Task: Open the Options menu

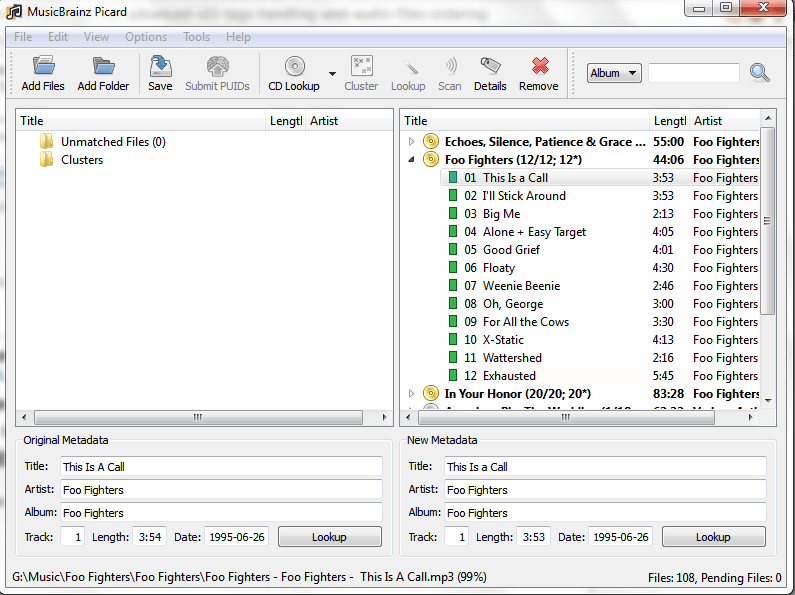Action: click(146, 37)
